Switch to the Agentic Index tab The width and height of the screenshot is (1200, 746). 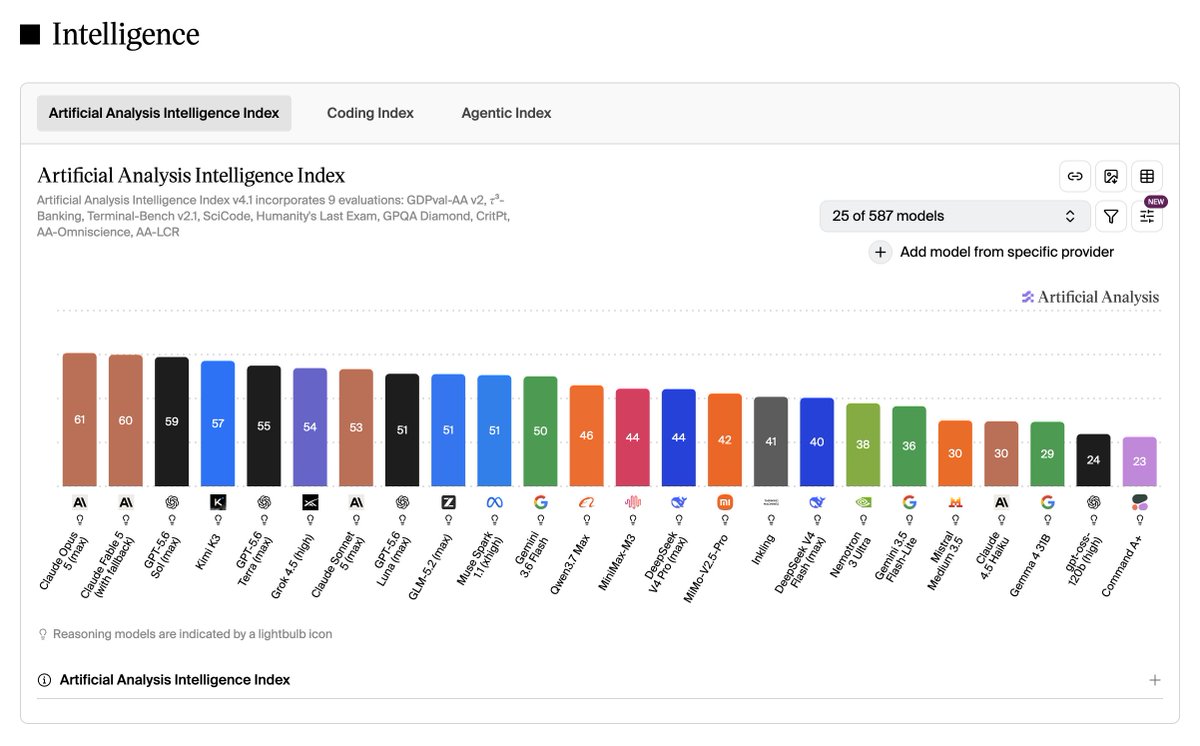506,113
